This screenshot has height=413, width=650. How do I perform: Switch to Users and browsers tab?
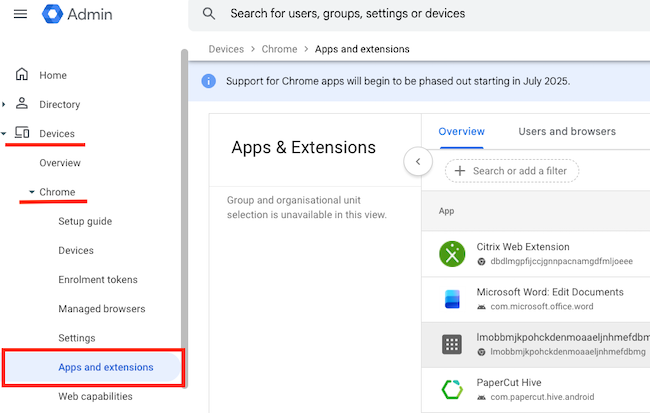pyautogui.click(x=567, y=131)
